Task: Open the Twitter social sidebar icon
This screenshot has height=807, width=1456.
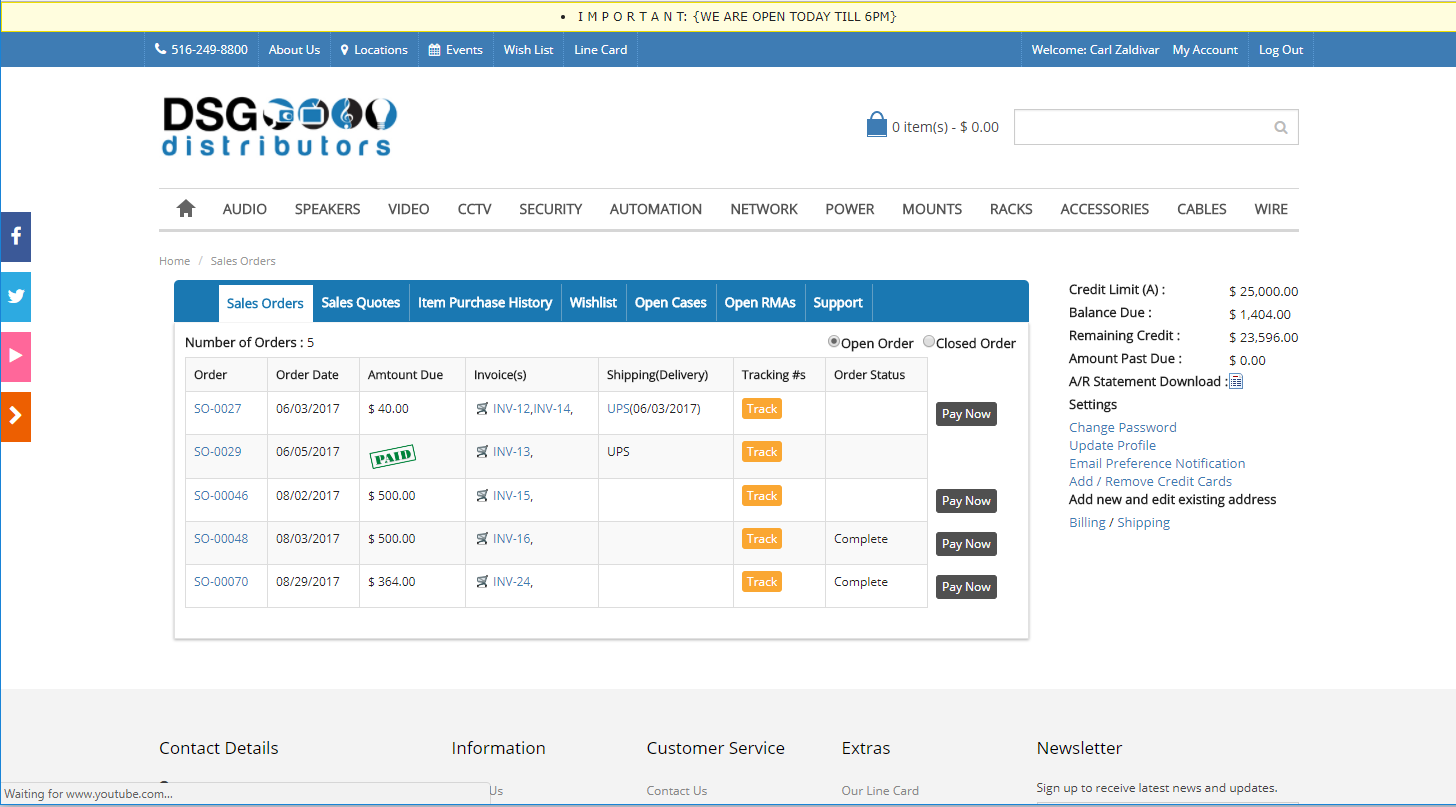Action: 16,297
